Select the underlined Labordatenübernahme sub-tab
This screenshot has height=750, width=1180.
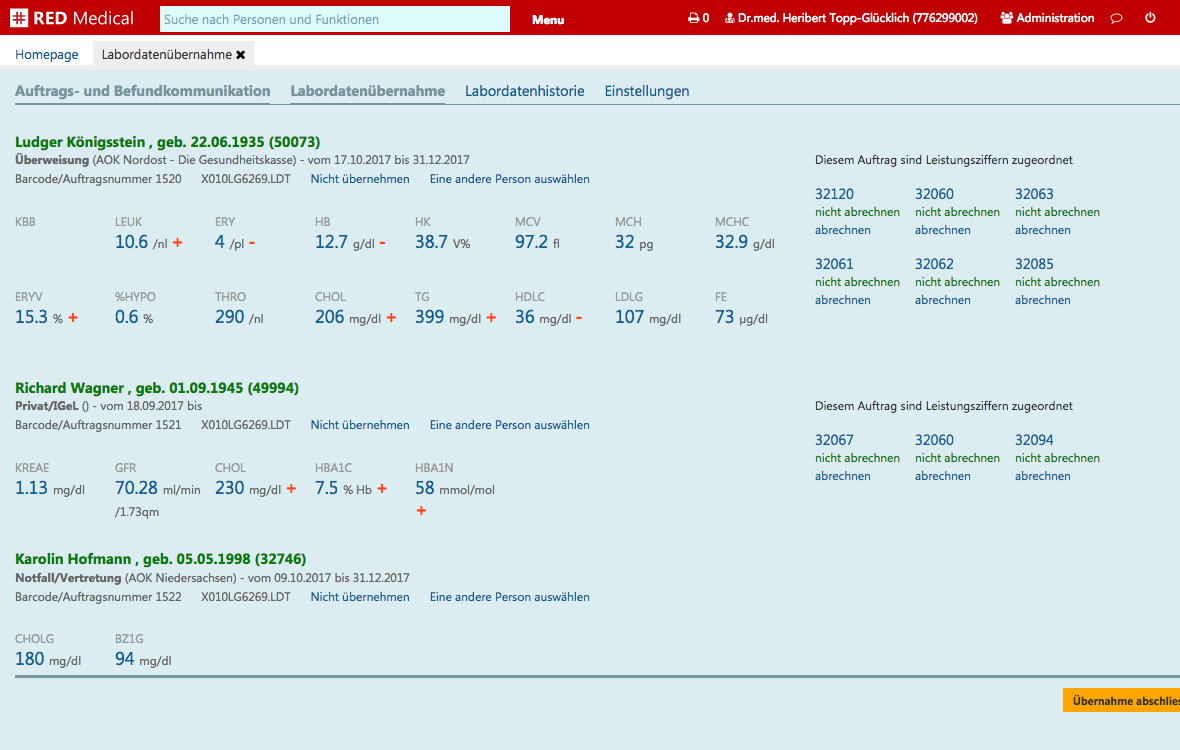pyautogui.click(x=367, y=91)
